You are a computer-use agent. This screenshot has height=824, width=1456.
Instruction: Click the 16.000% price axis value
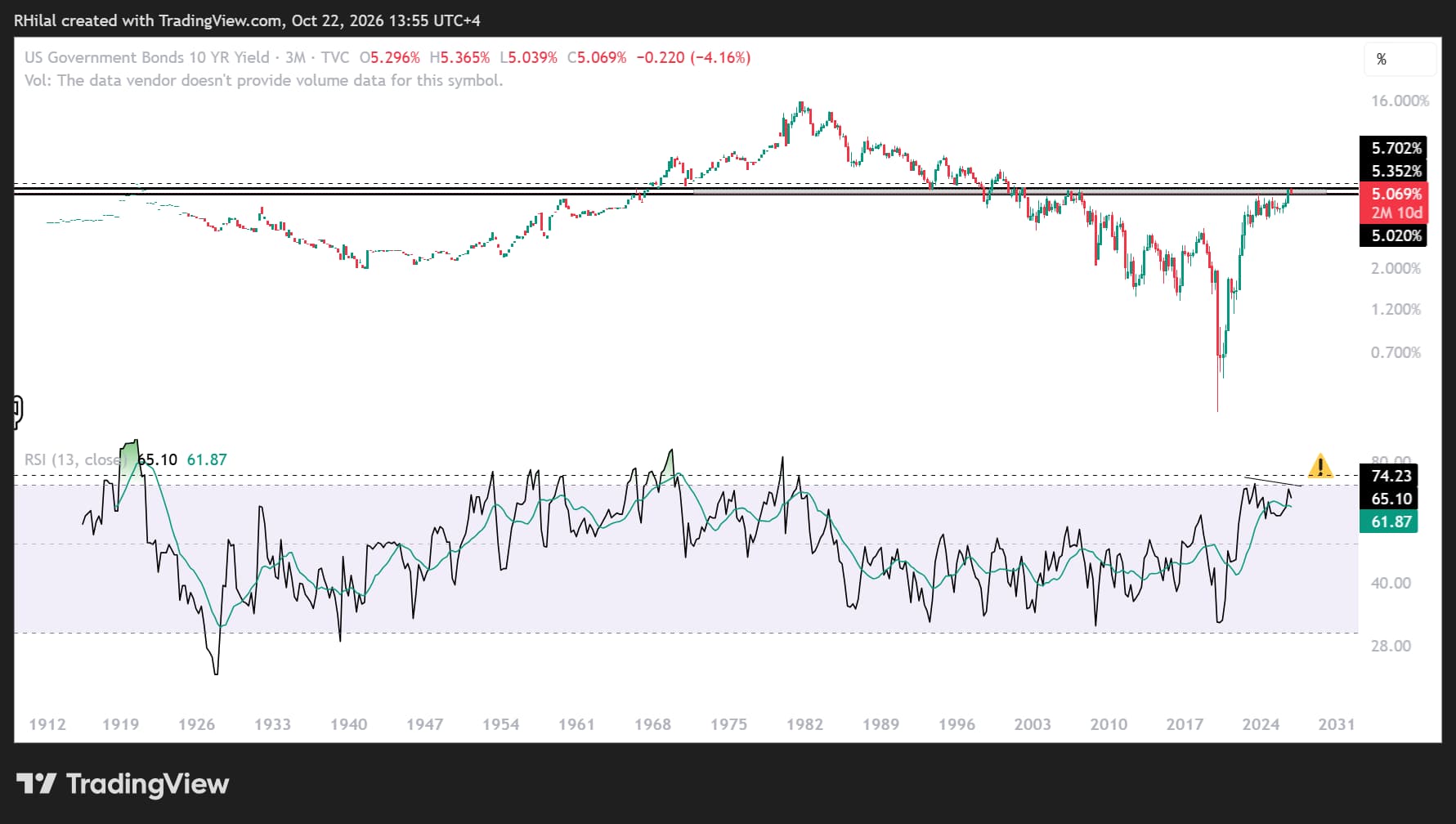[1400, 101]
